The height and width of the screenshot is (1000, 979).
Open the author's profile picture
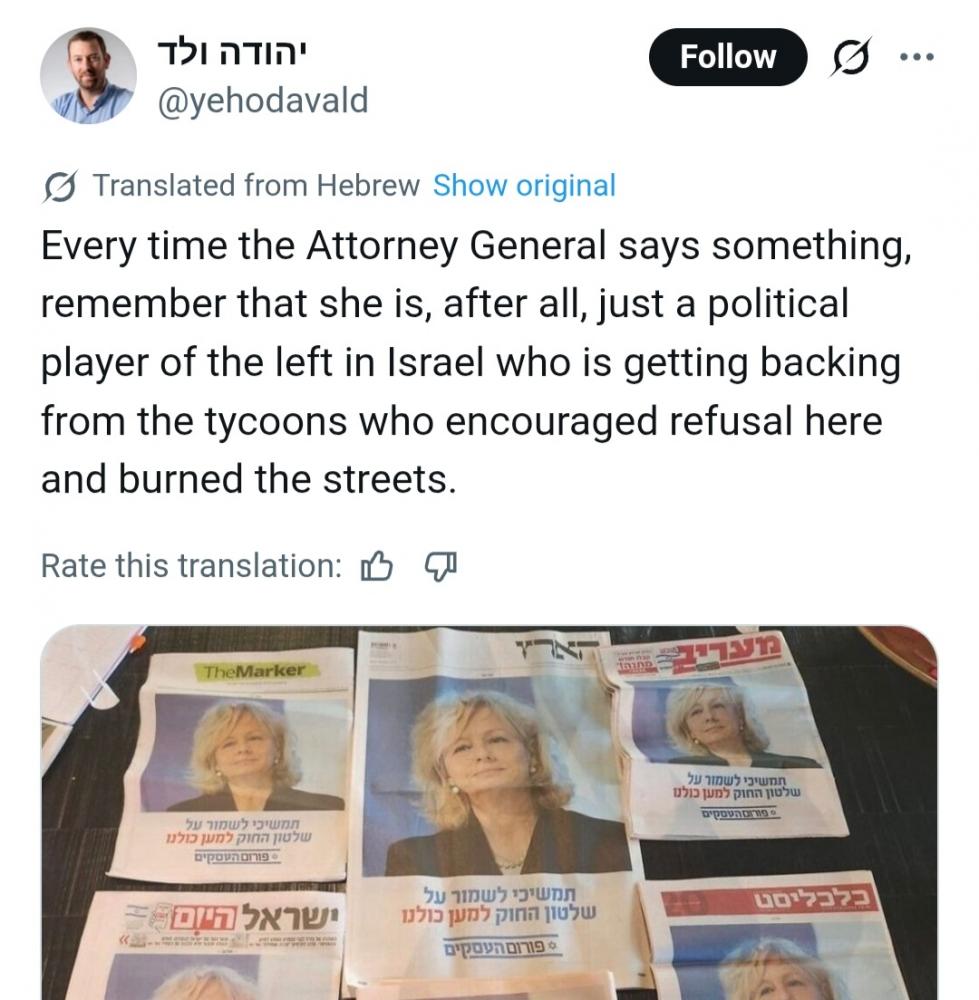88,75
